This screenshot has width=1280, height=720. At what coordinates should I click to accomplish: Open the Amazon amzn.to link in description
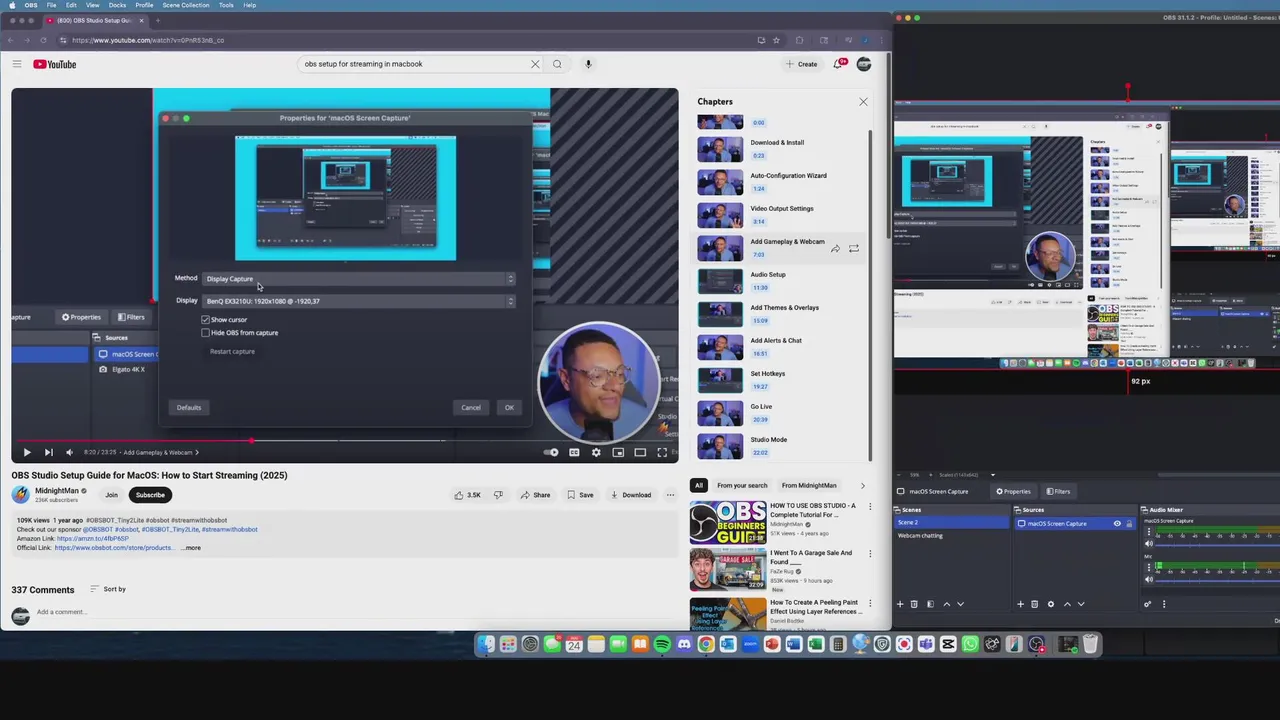point(92,538)
